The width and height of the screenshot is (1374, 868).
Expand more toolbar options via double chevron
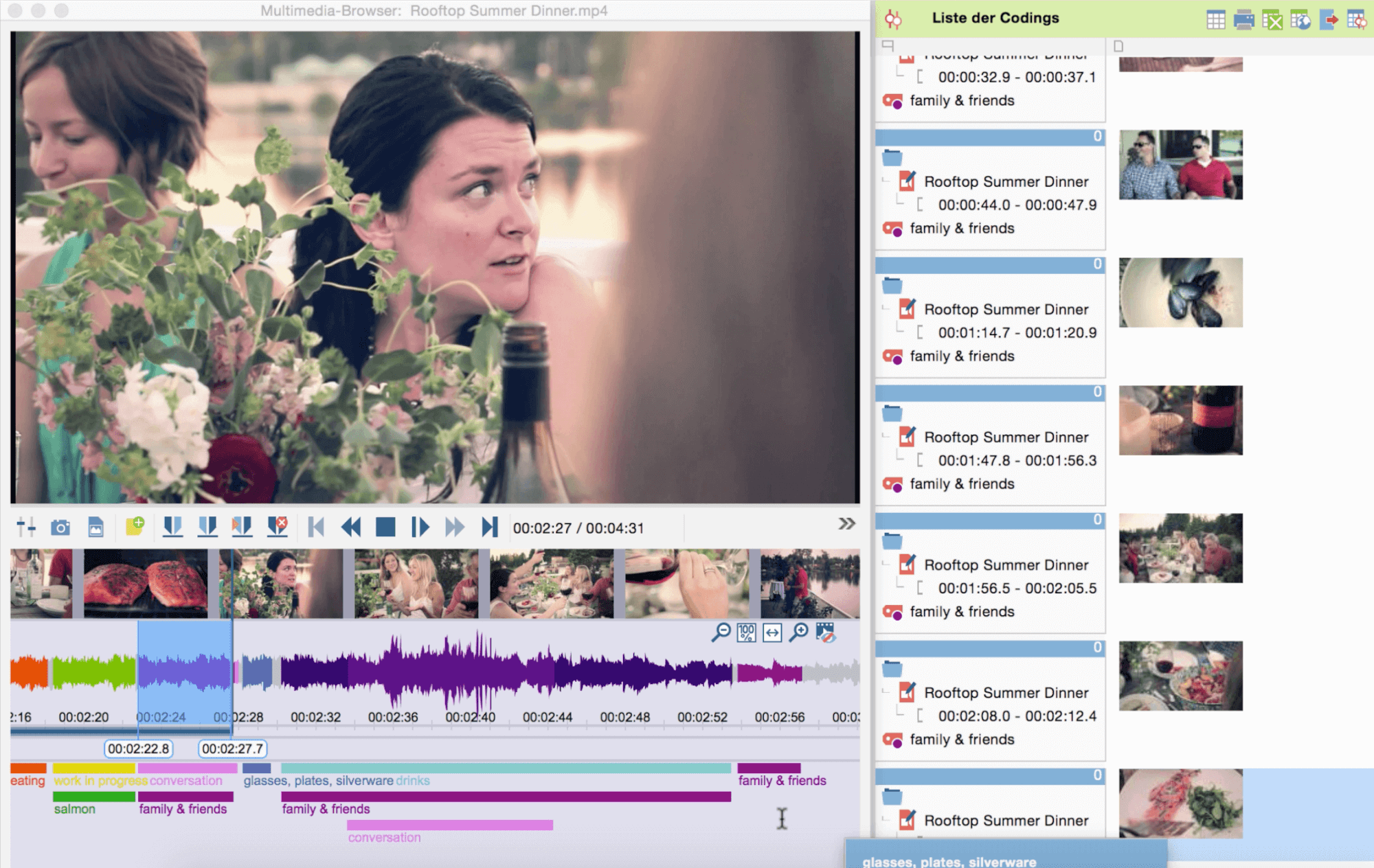pos(847,522)
